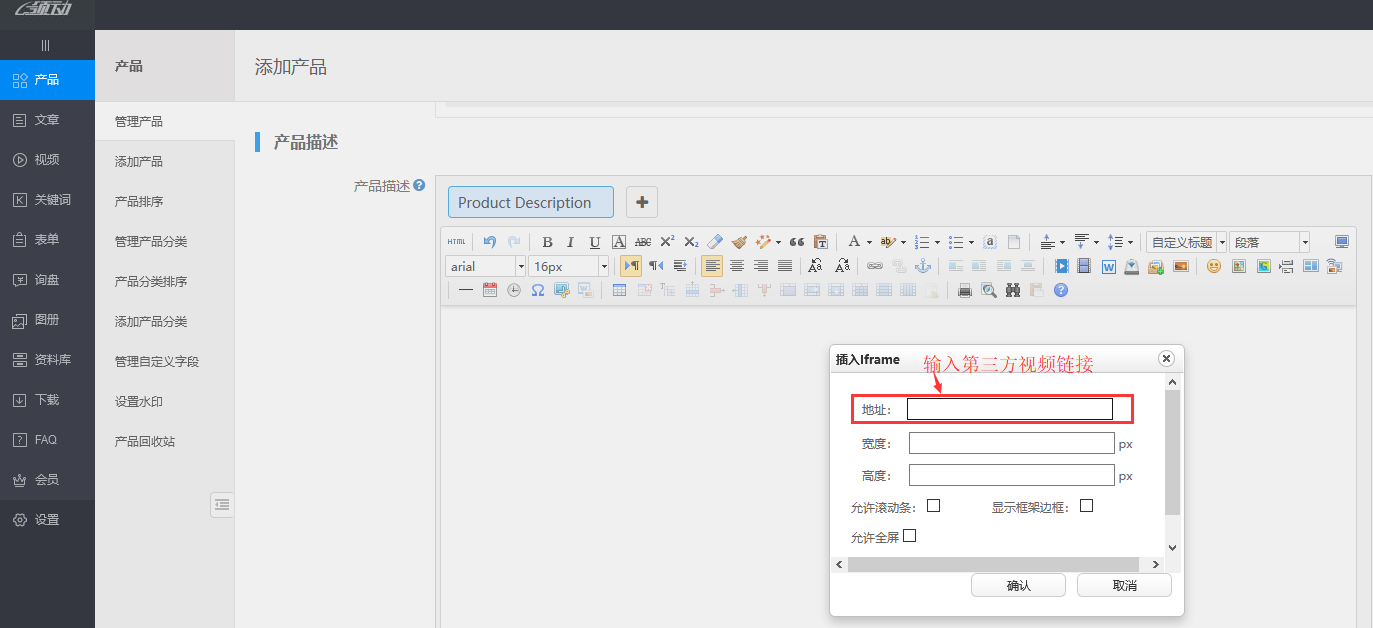1373x628 pixels.
Task: Open help via the question mark icon
Action: coord(1061,290)
